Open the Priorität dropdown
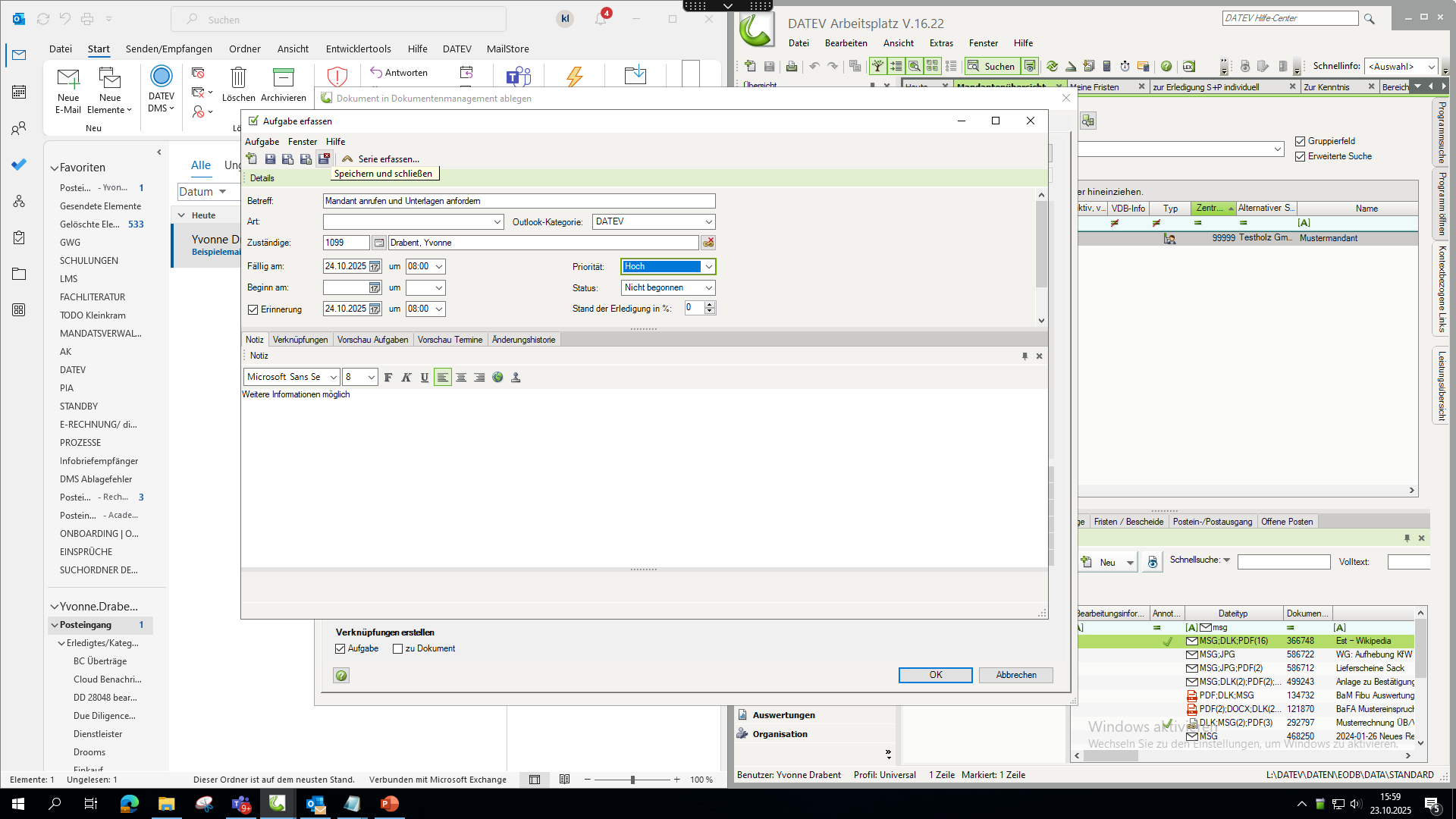The image size is (1456, 819). 708,267
